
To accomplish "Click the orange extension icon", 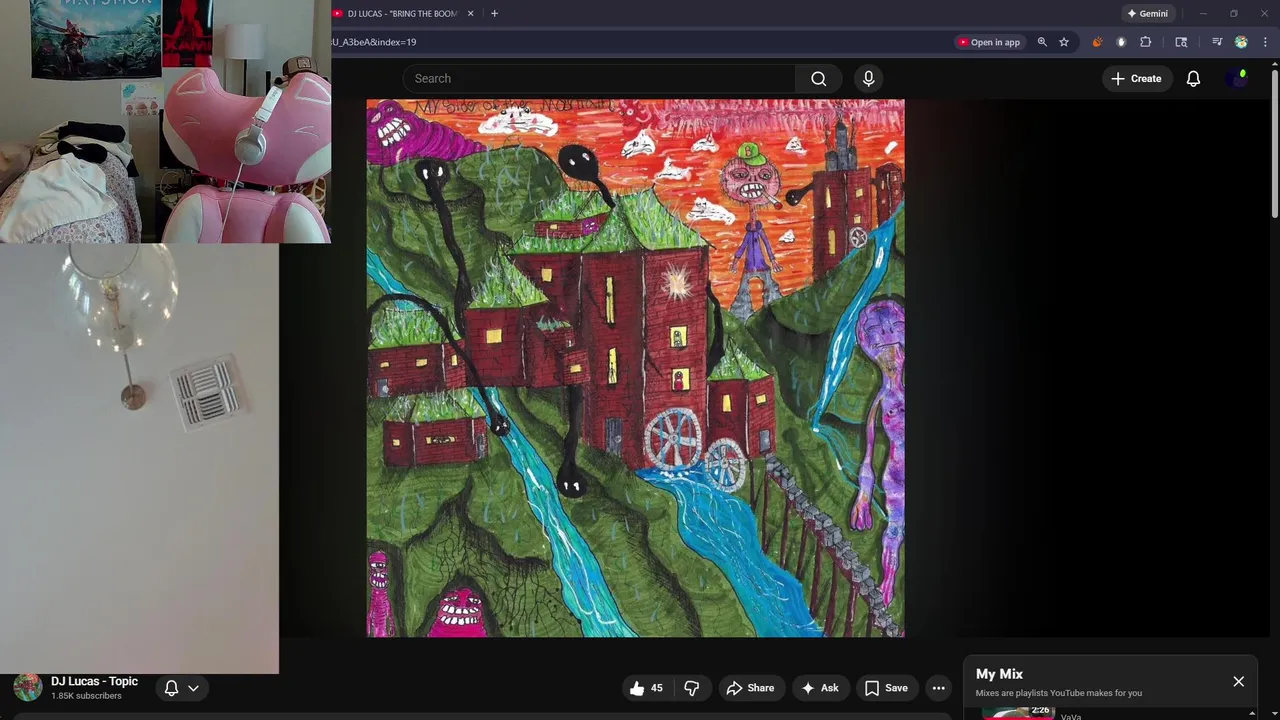I will tap(1097, 42).
